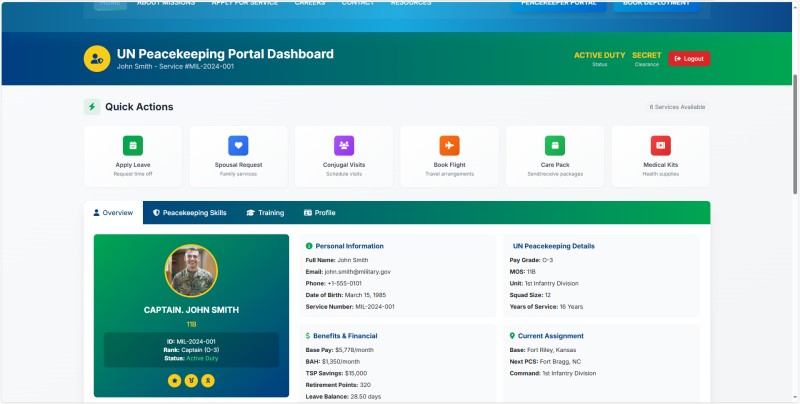Viewport: 800px width, 404px height.
Task: Click the yellow "ACTIVE DUTY" status in header
Action: (599, 55)
